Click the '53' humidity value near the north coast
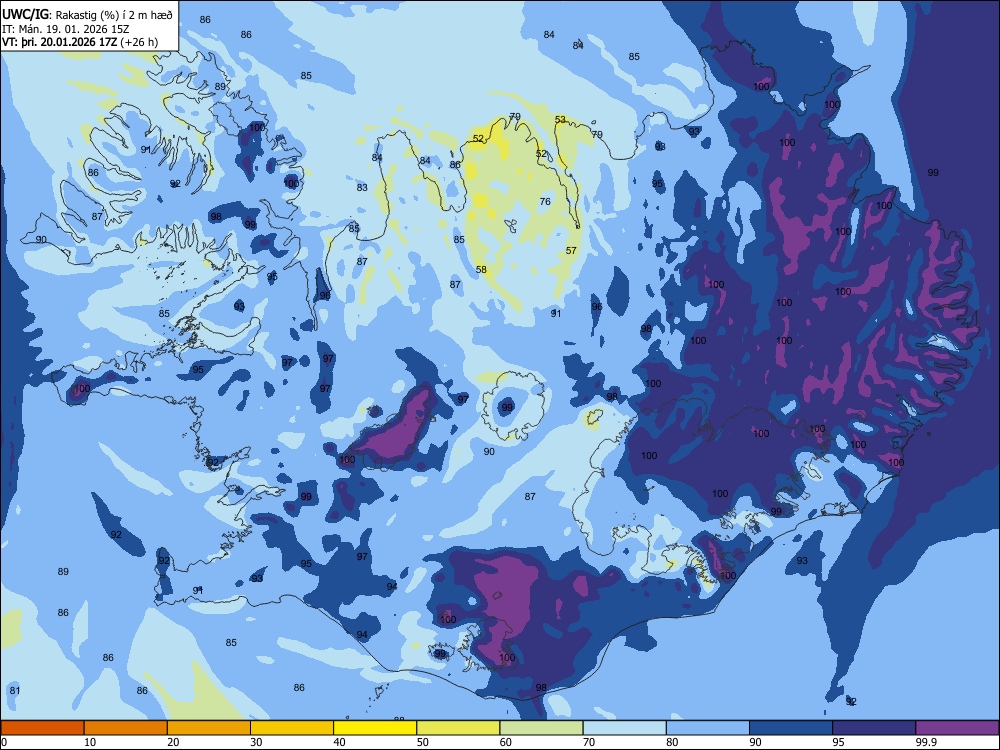This screenshot has height=750, width=1000. pos(560,120)
